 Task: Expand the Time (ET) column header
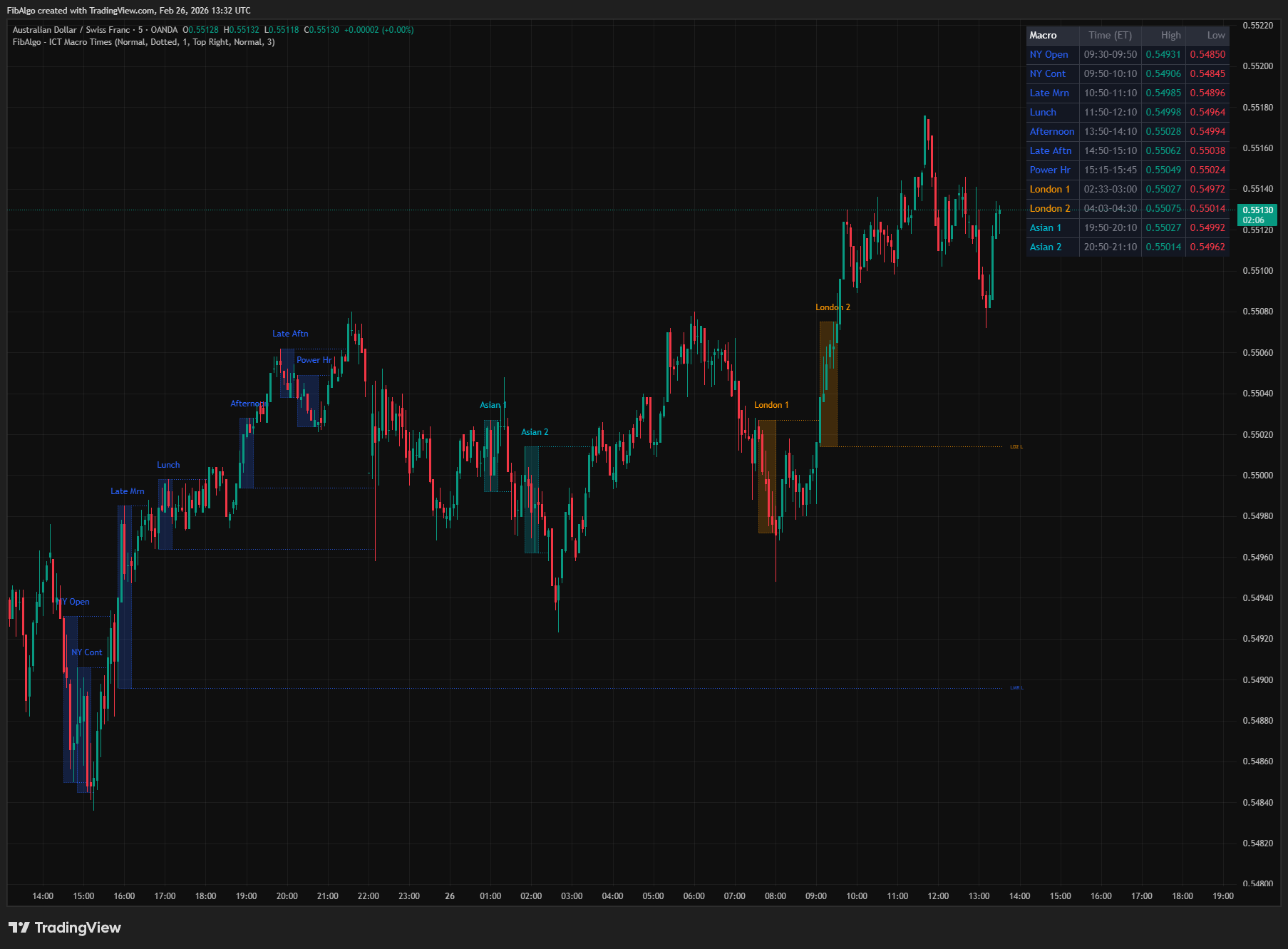coord(1109,35)
